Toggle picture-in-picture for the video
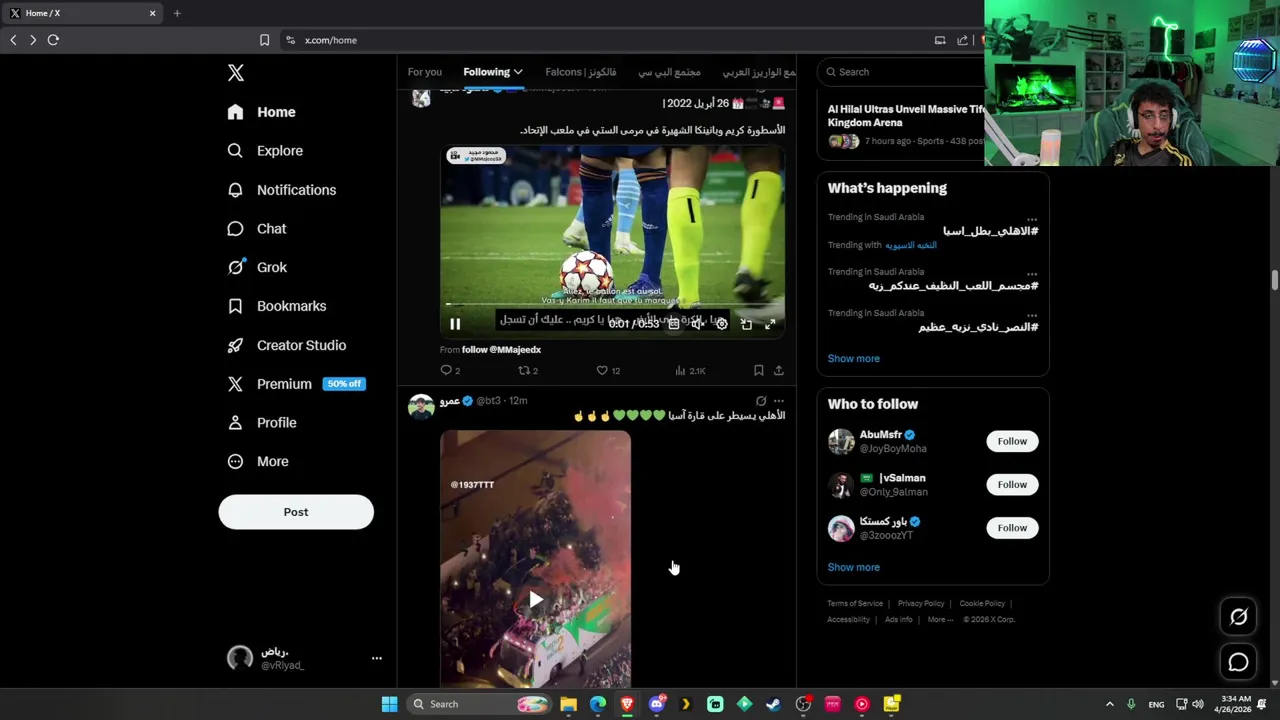This screenshot has width=1280, height=720. click(746, 324)
